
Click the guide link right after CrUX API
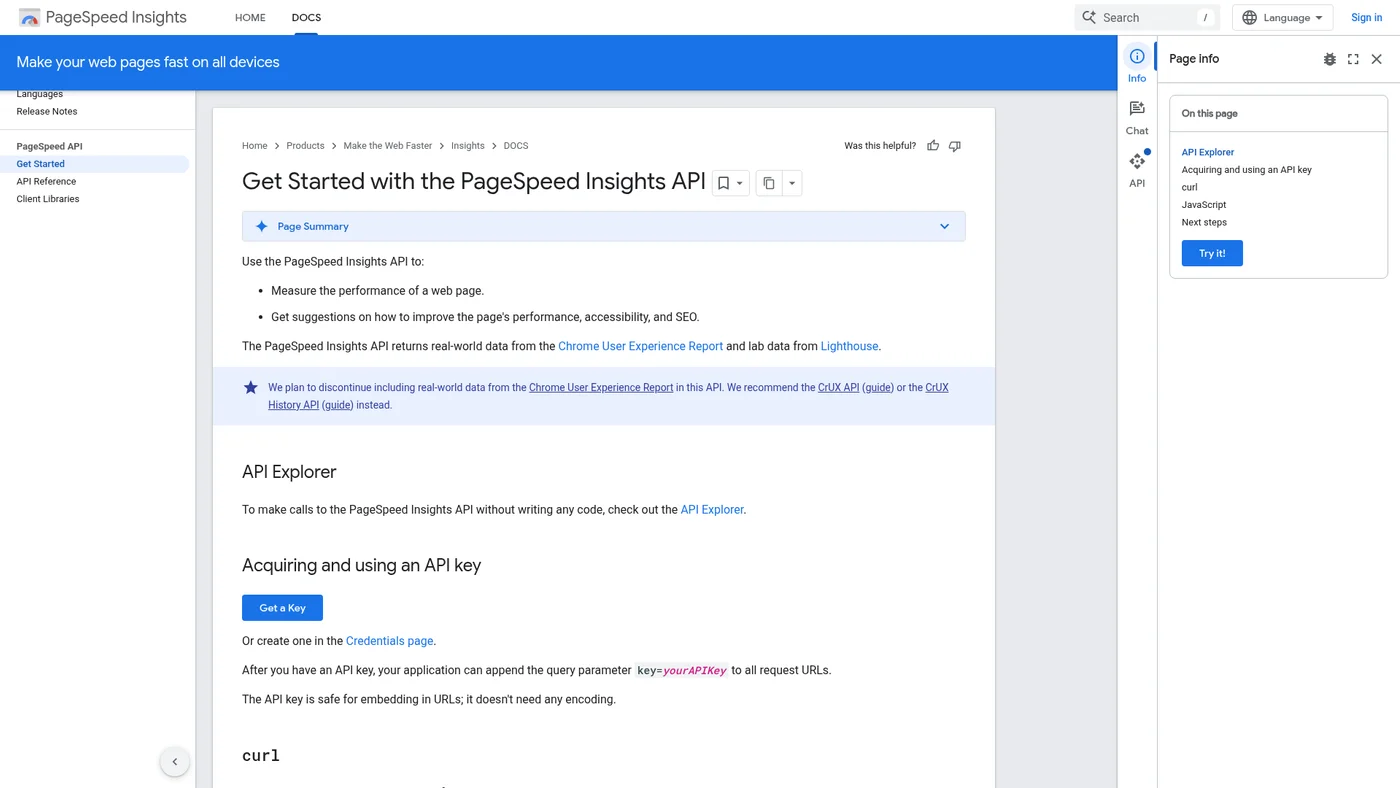[x=878, y=388]
